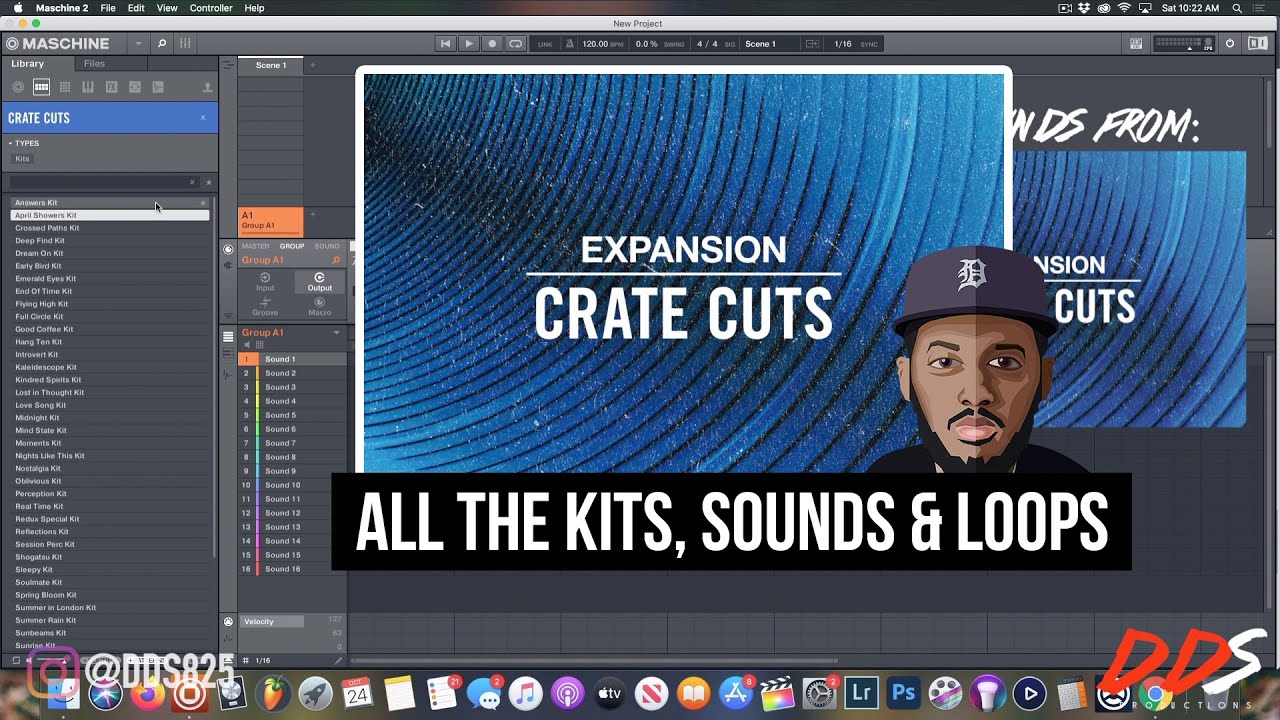This screenshot has width=1280, height=720.
Task: Open the mixer view icon in header
Action: [x=185, y=44]
